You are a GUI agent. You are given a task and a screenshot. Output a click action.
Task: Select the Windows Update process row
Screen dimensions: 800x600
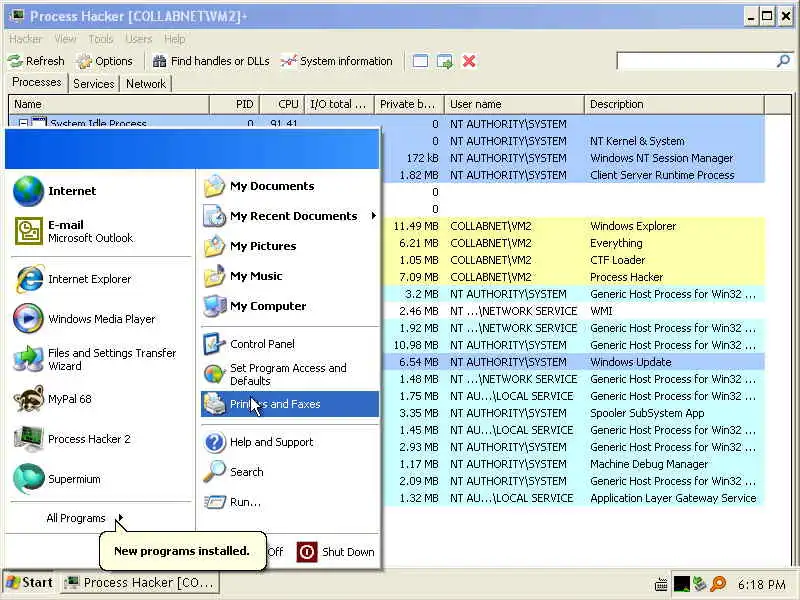(x=573, y=362)
